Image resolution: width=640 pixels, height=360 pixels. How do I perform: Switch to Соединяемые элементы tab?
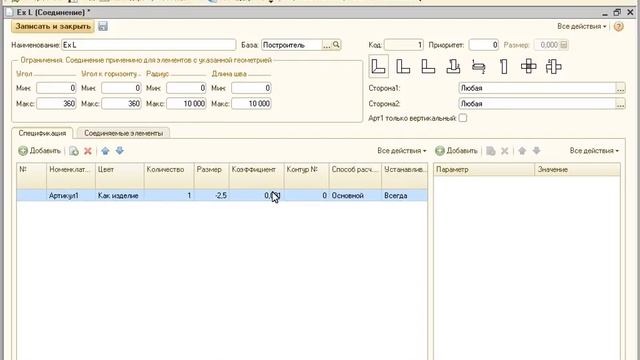coord(123,133)
